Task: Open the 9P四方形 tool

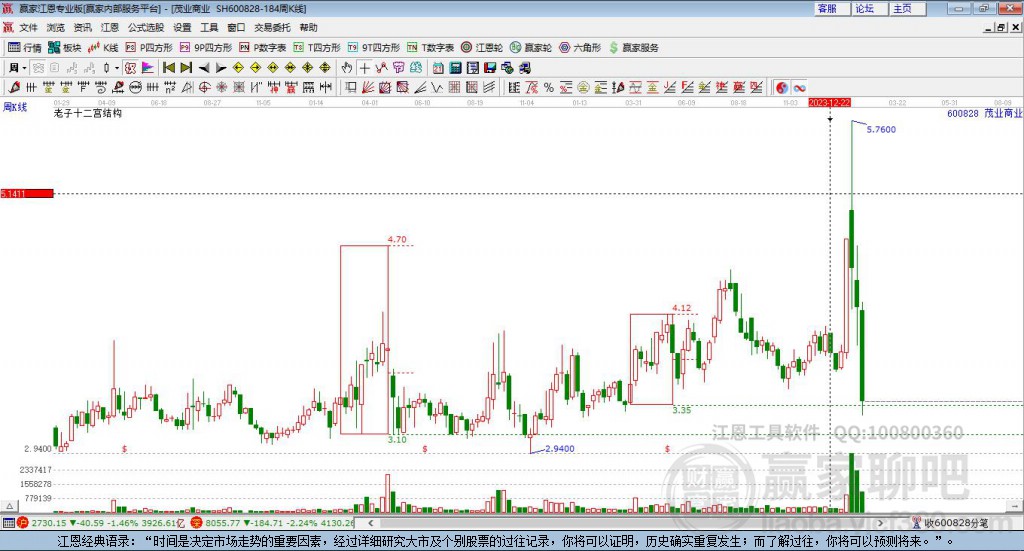Action: [x=206, y=48]
